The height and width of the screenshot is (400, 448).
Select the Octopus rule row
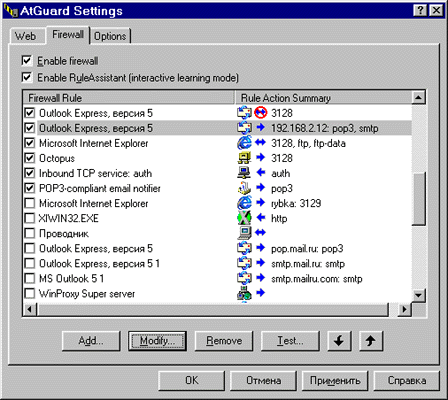(x=217, y=158)
